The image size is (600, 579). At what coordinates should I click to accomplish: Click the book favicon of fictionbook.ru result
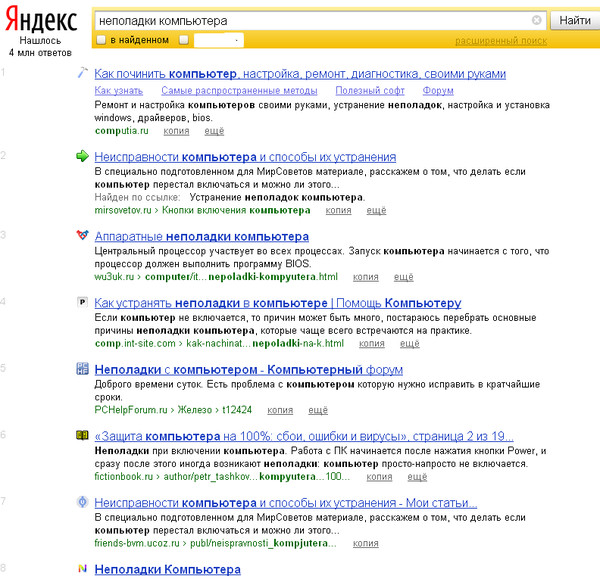click(82, 435)
